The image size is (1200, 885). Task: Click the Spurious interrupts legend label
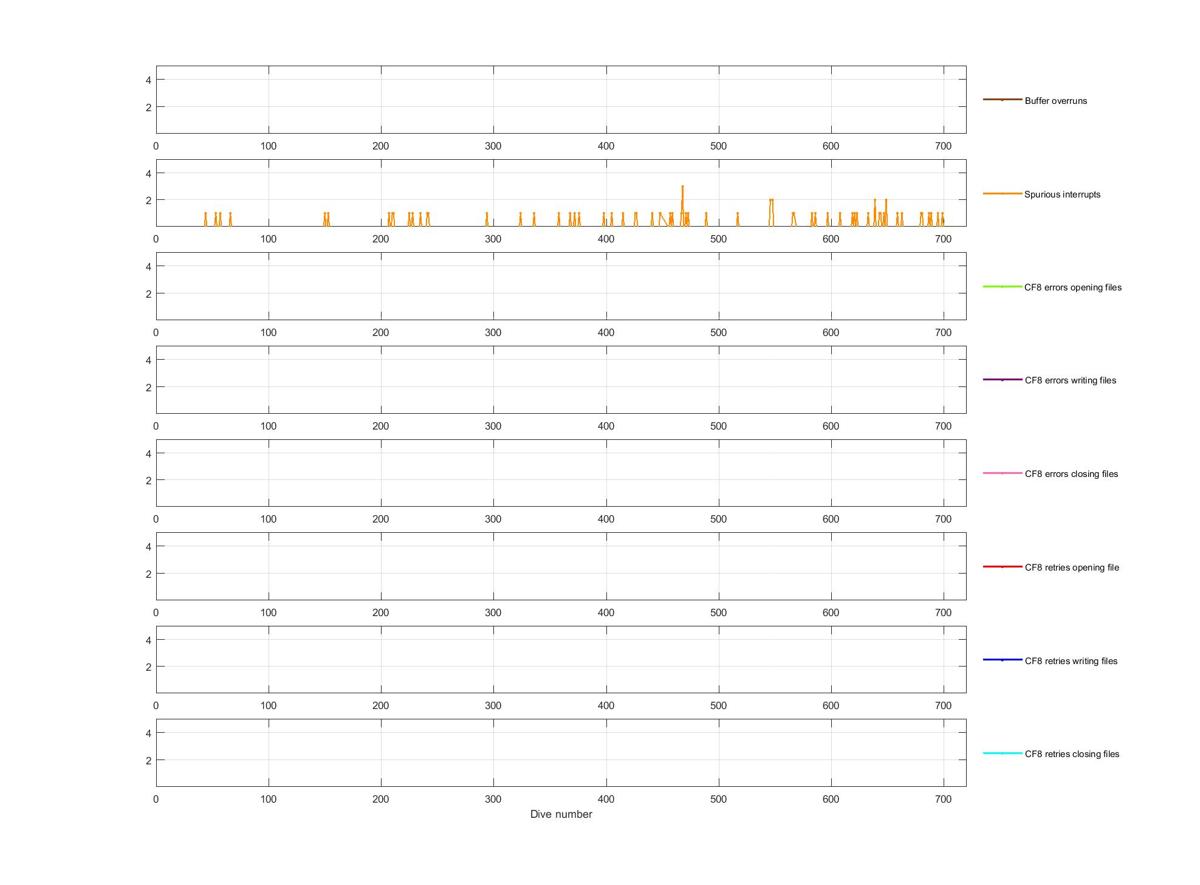click(x=1062, y=194)
